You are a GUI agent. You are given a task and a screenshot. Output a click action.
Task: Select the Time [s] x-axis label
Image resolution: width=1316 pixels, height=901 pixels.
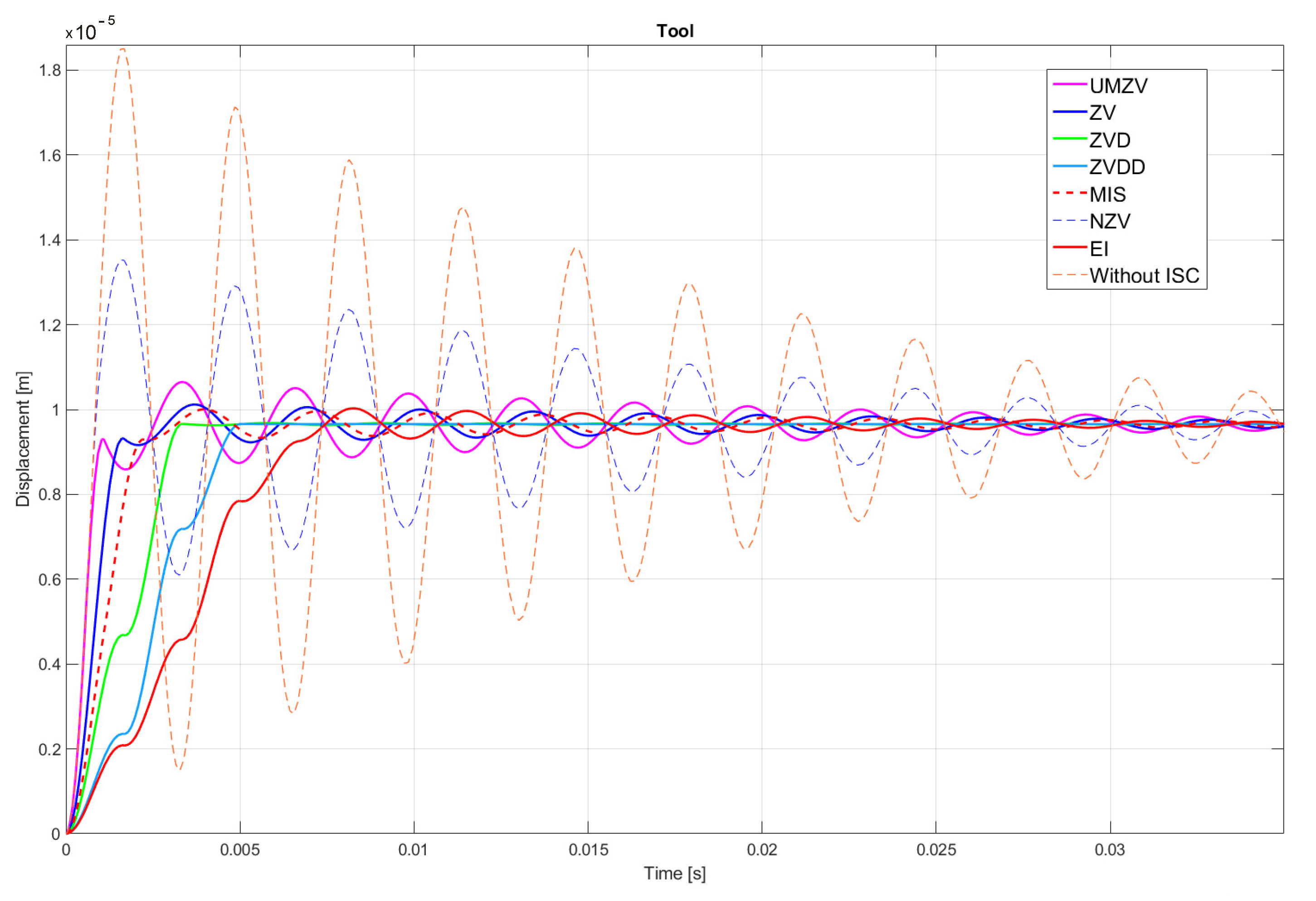(674, 873)
